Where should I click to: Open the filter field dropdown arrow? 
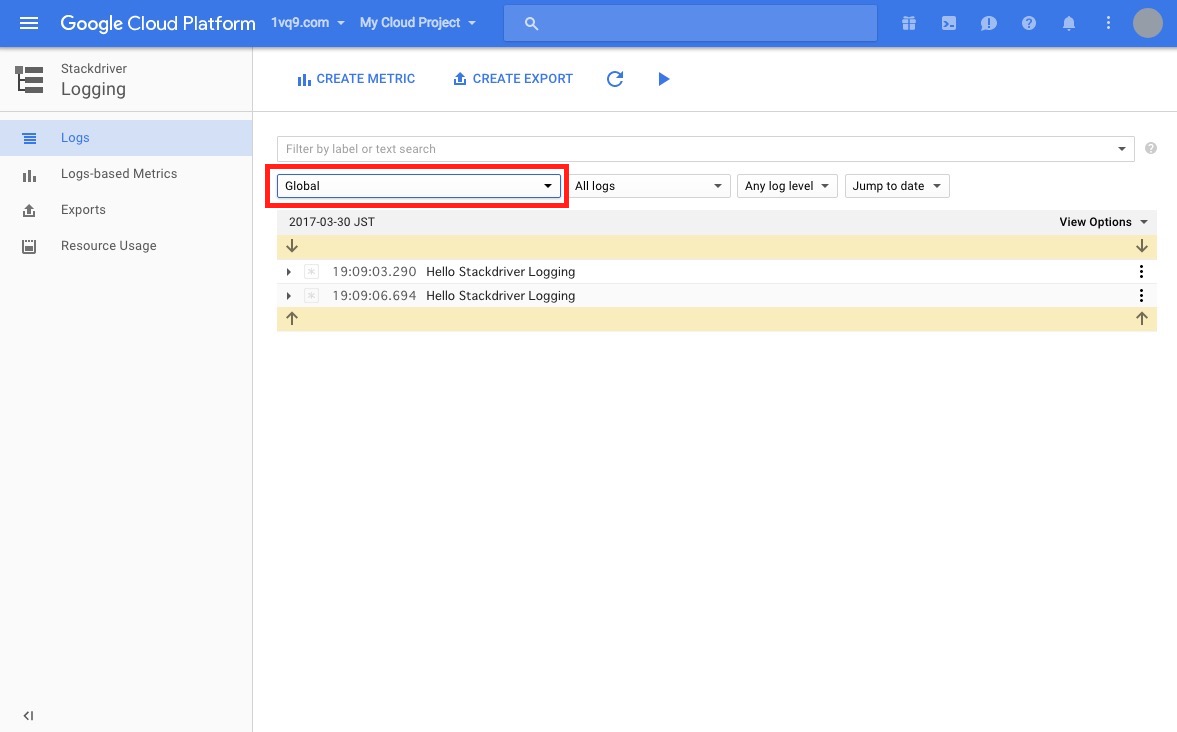pyautogui.click(x=1121, y=149)
